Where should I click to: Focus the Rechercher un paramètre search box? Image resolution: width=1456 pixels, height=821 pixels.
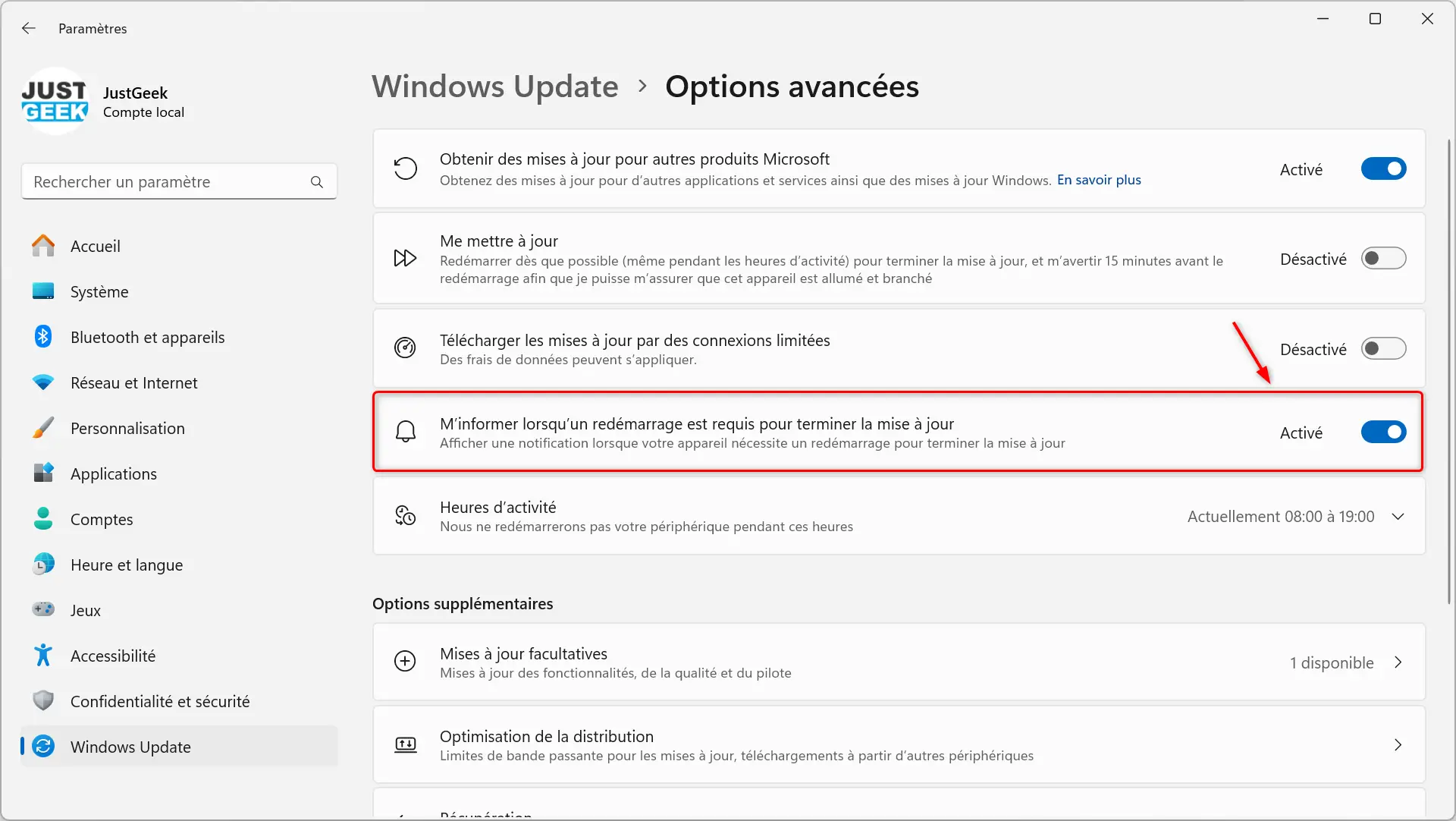179,182
